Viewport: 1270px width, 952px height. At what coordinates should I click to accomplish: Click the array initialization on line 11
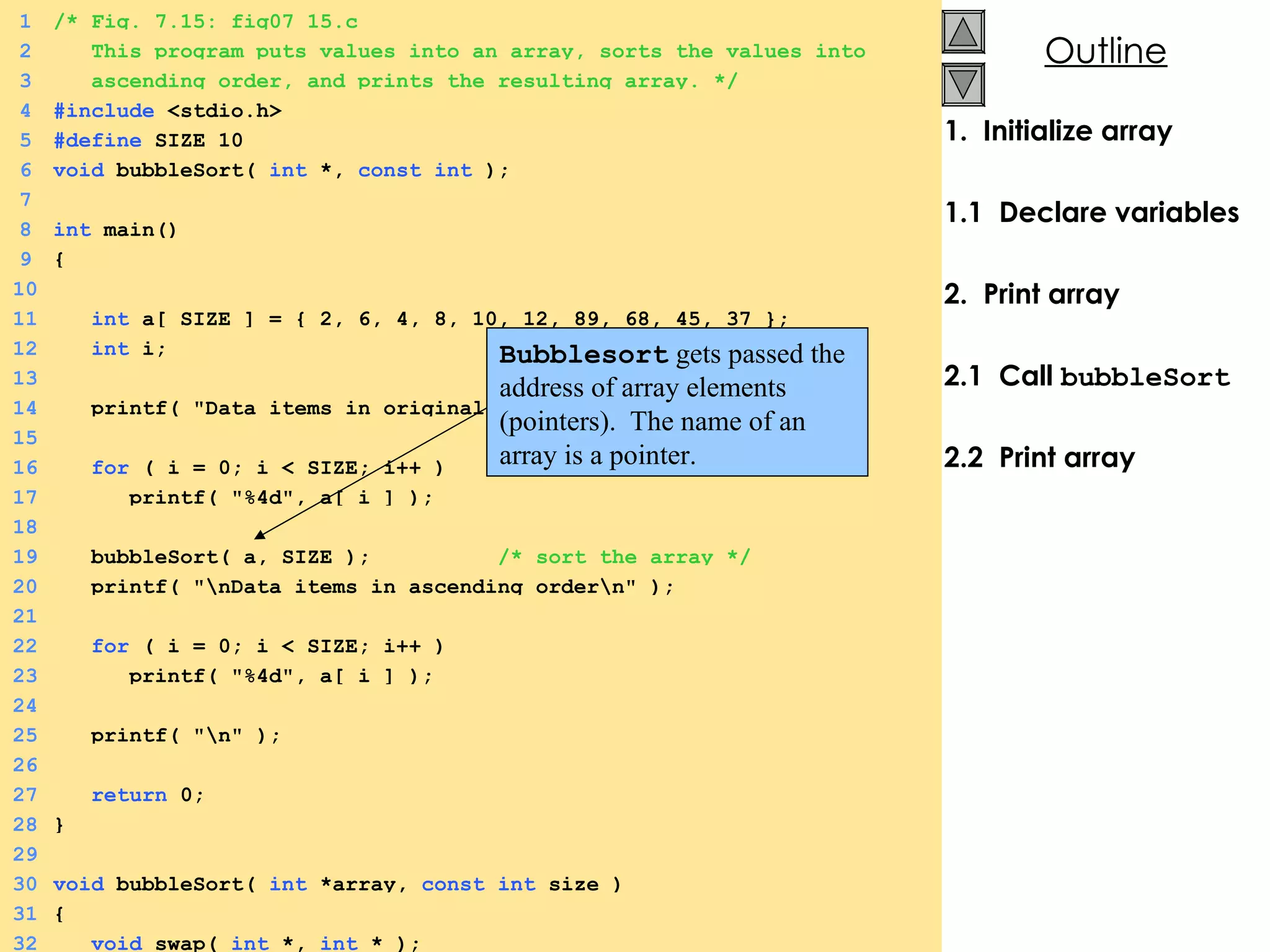[440, 319]
